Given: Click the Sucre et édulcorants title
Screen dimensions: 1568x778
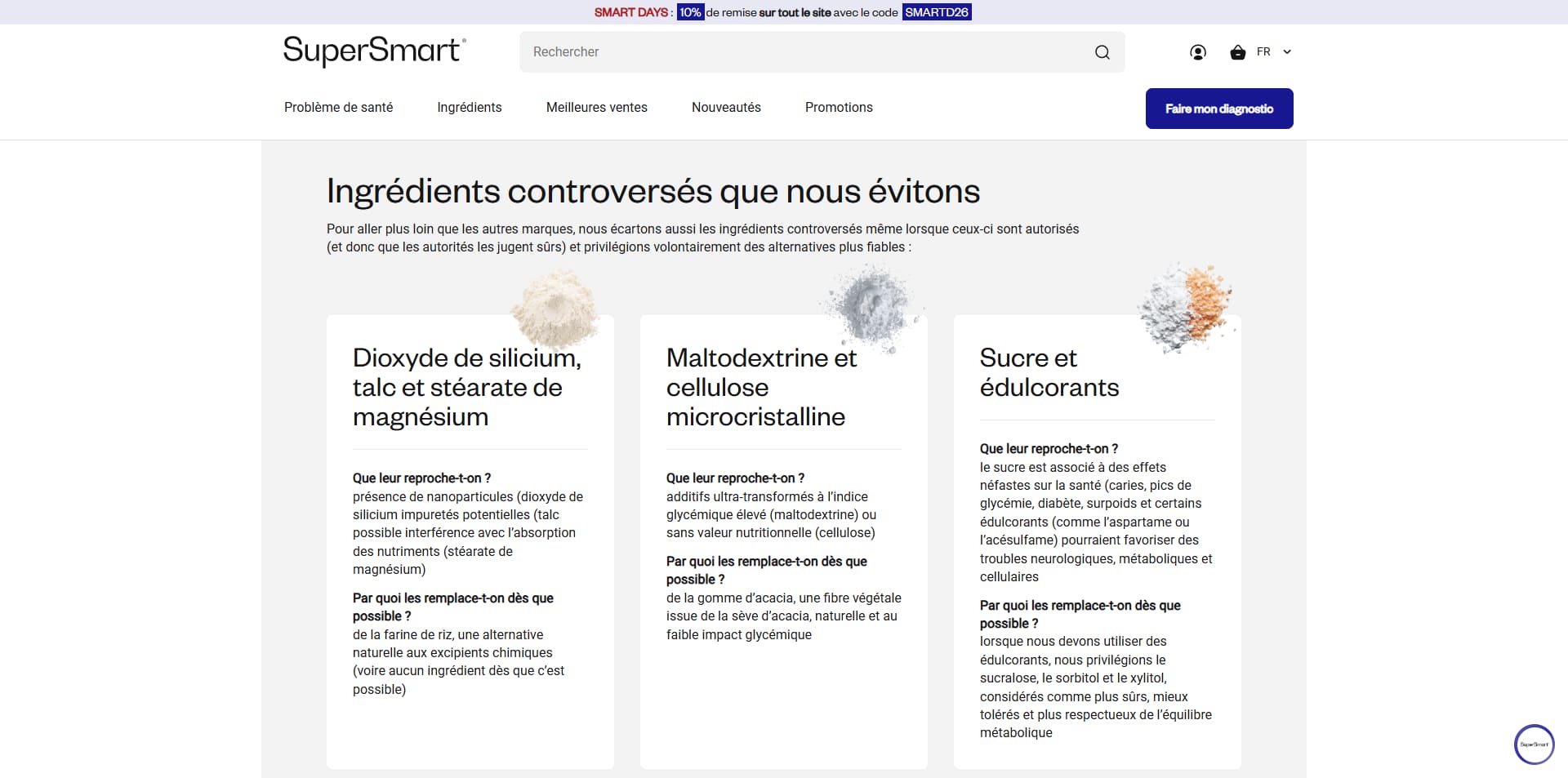Looking at the screenshot, I should [1049, 372].
